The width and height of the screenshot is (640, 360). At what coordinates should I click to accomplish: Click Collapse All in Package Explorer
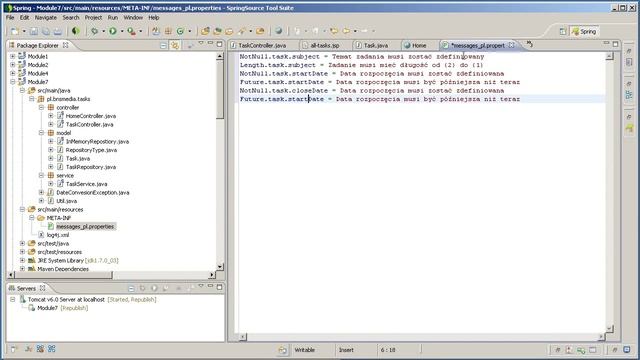[163, 45]
